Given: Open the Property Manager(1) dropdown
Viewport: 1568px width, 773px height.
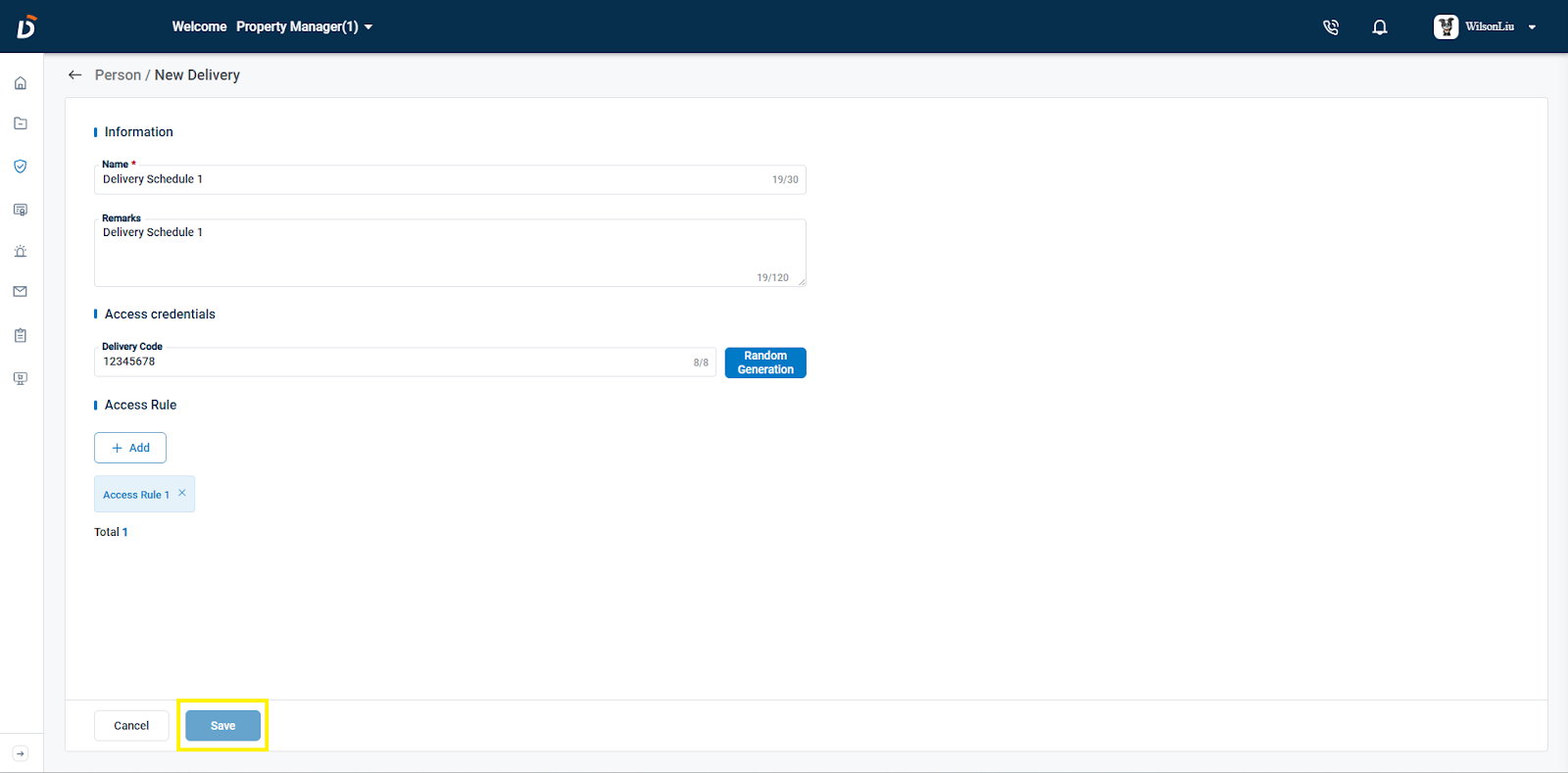Looking at the screenshot, I should pos(304,26).
